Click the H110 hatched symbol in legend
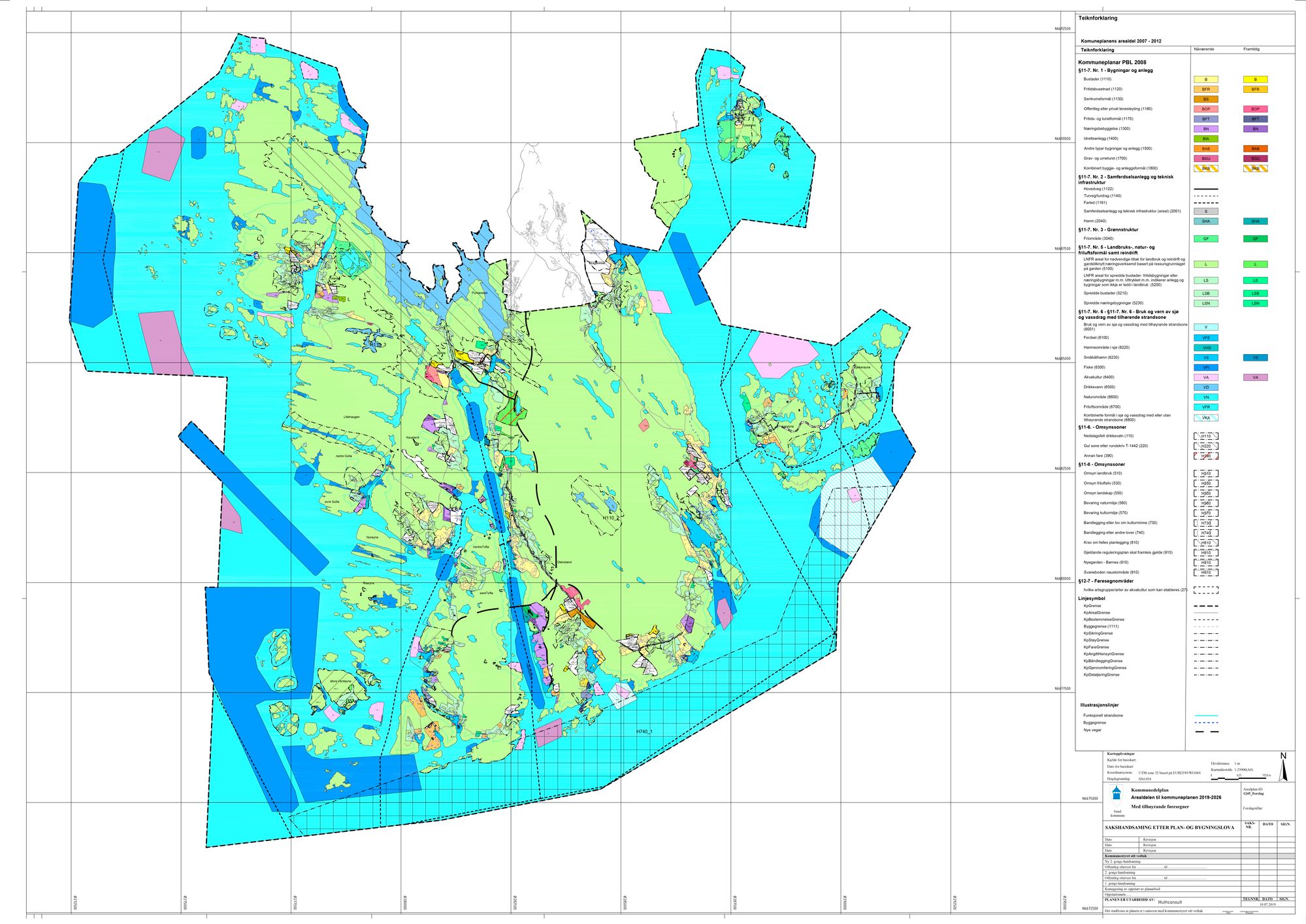 1205,436
